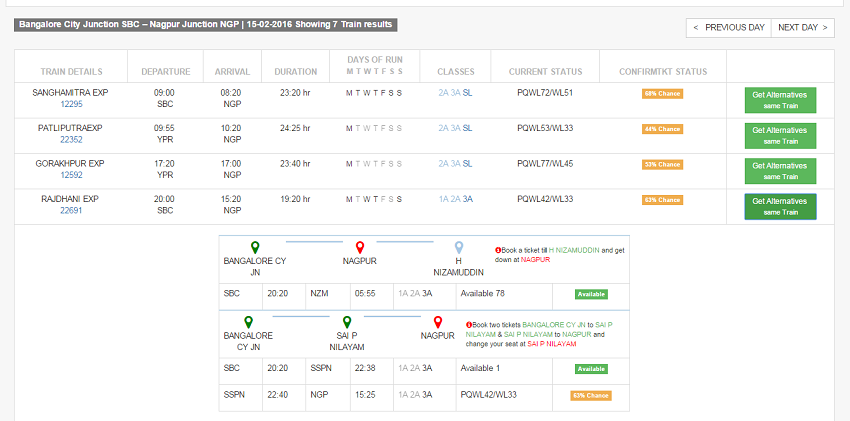
Task: Click the green Bangalore CY JN pin in second route
Action: coord(254,322)
